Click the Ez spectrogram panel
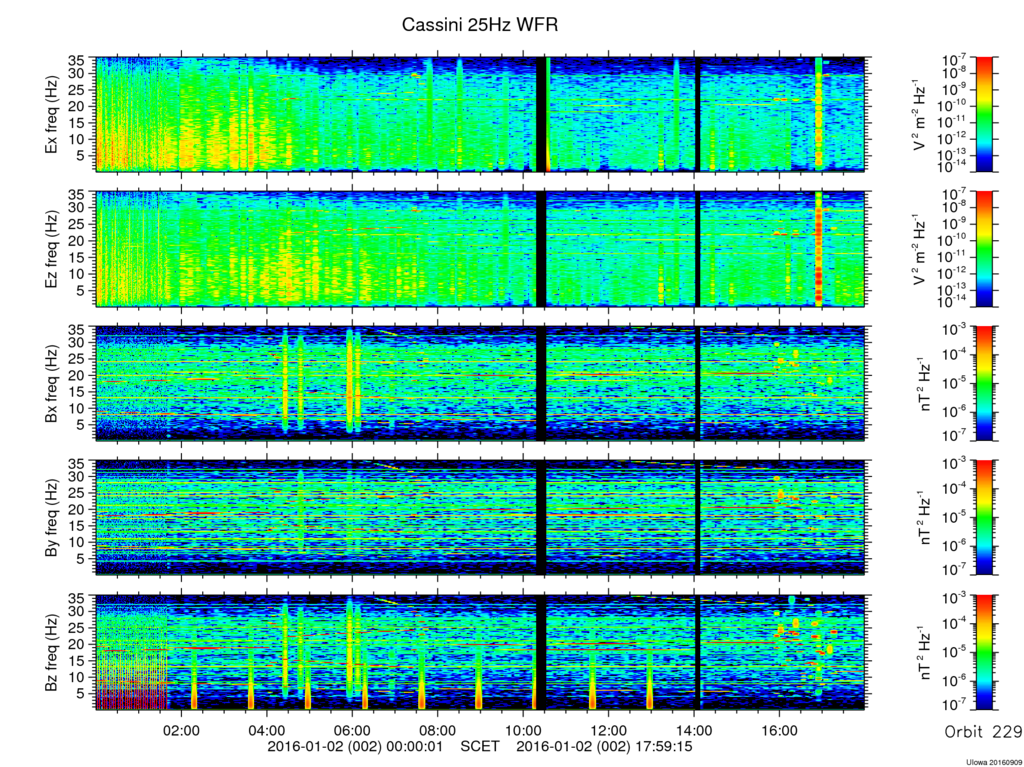 pyautogui.click(x=481, y=249)
